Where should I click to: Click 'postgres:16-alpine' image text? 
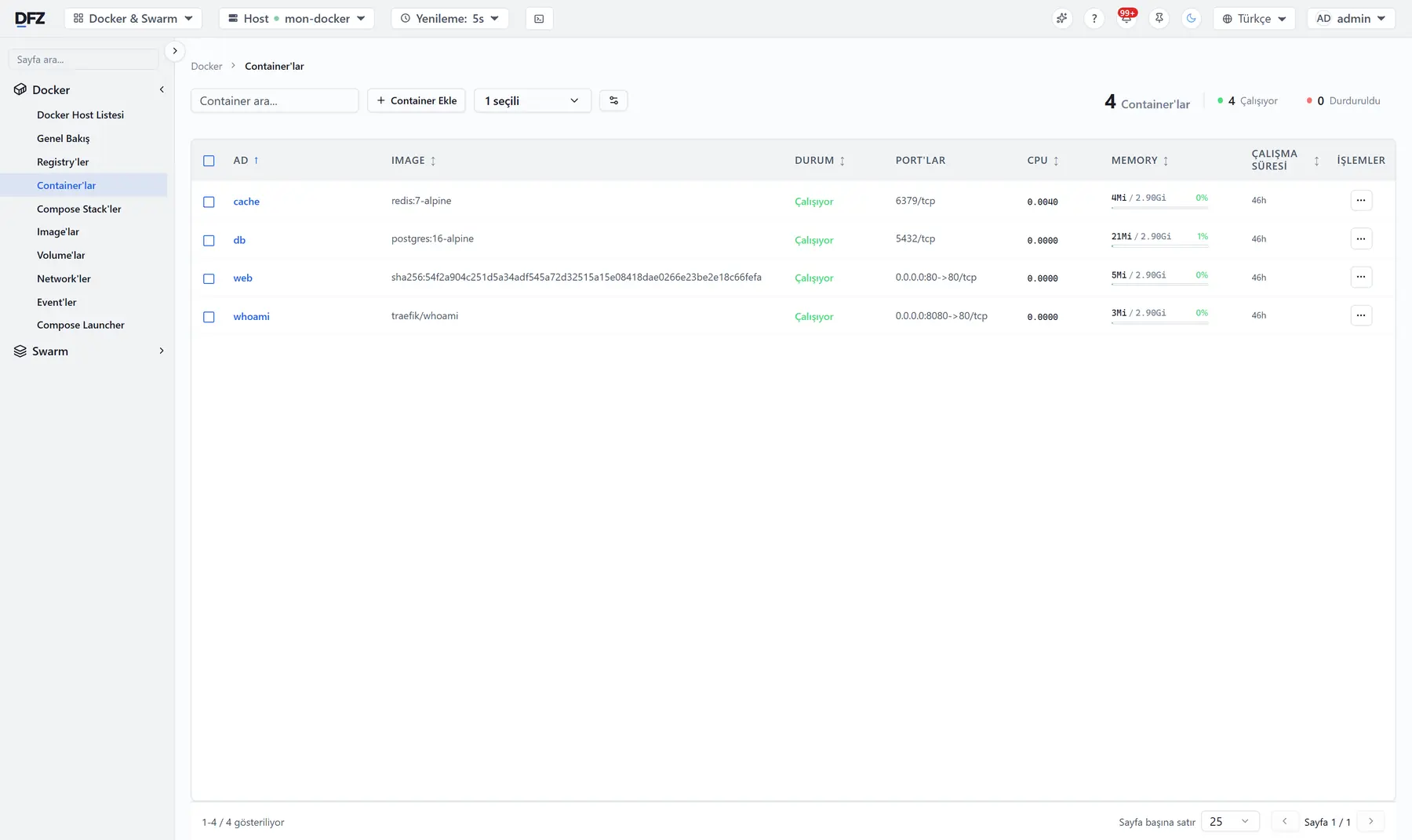click(432, 238)
